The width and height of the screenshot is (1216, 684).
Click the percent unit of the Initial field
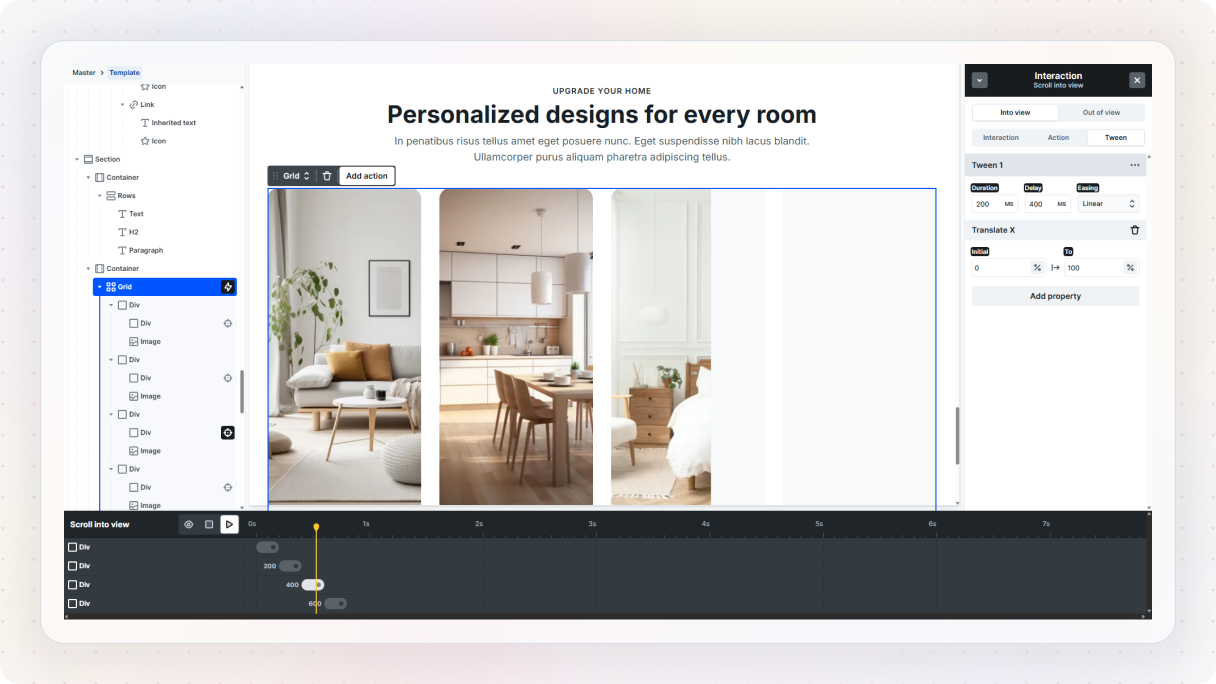[1037, 268]
